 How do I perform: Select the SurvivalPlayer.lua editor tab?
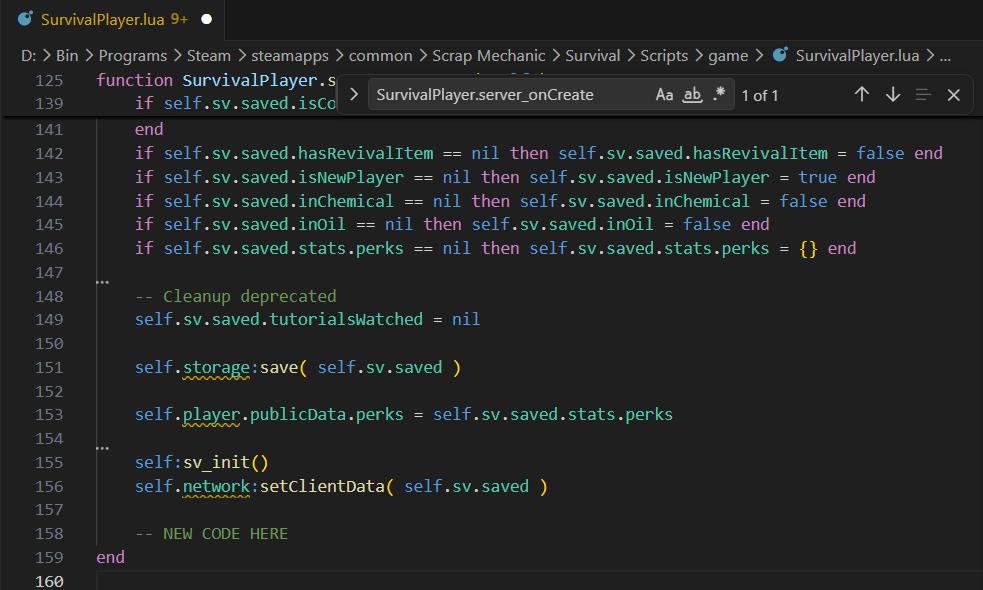[x=113, y=19]
